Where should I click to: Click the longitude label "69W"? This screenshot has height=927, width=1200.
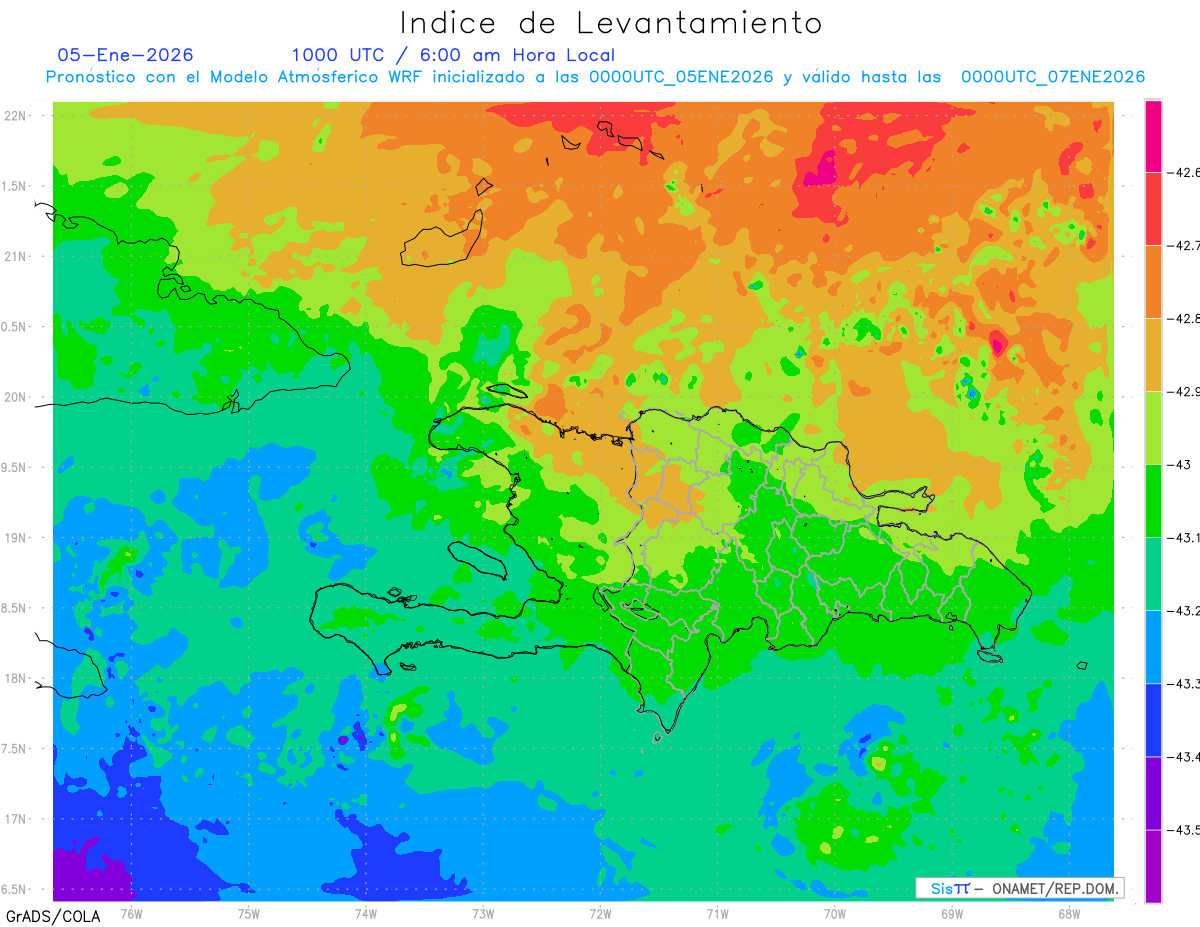(952, 912)
